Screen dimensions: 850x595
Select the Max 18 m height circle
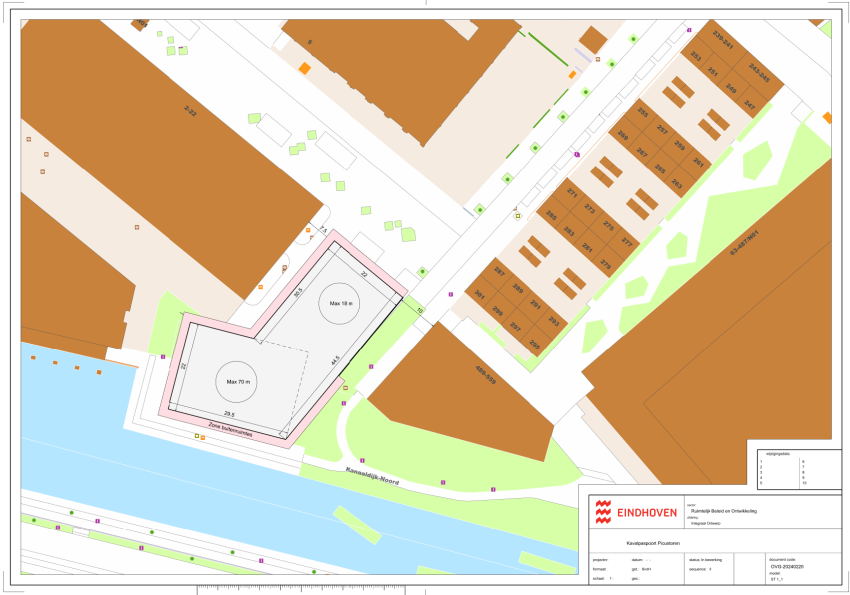click(x=340, y=303)
